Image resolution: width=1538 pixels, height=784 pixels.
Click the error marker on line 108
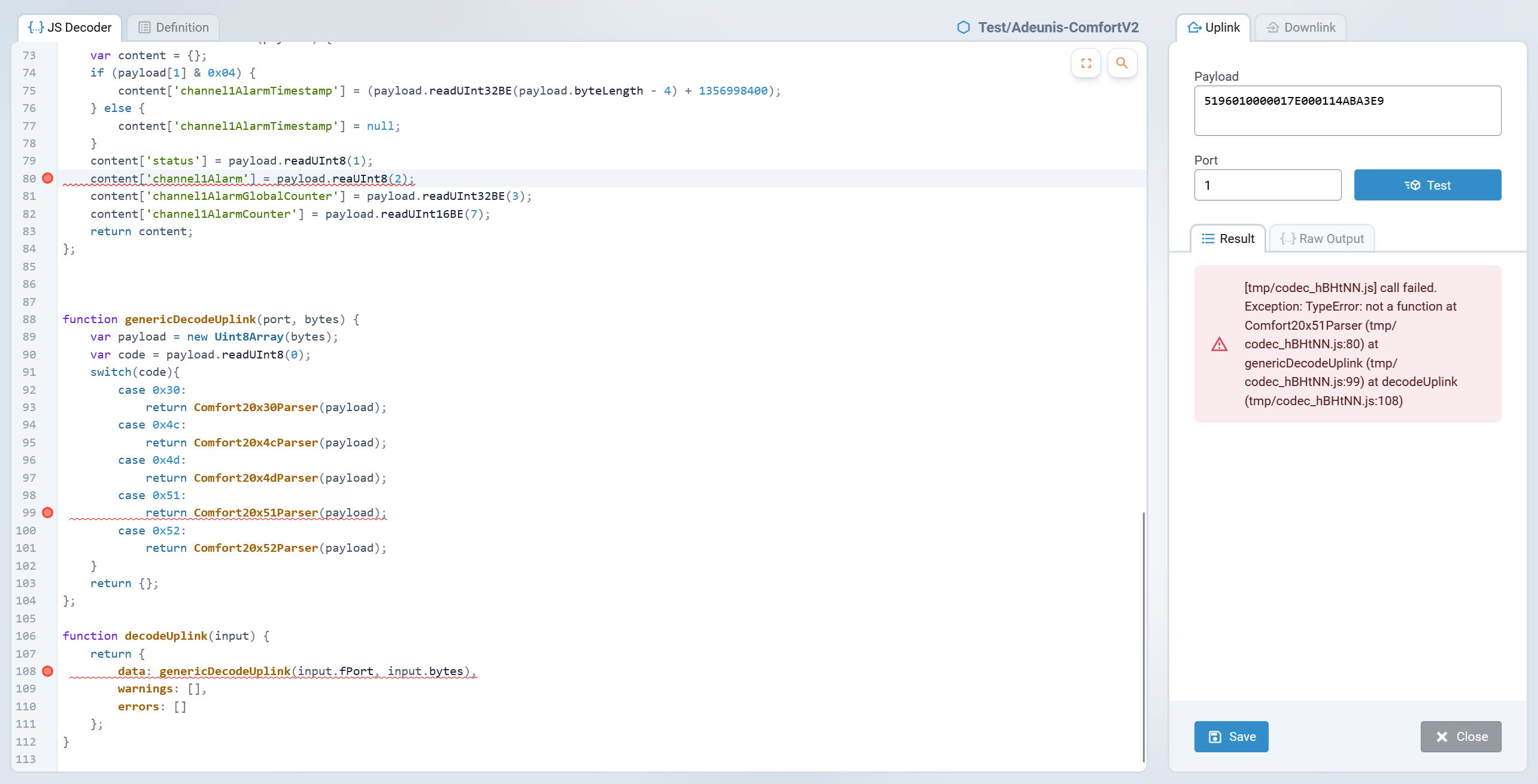tap(48, 671)
